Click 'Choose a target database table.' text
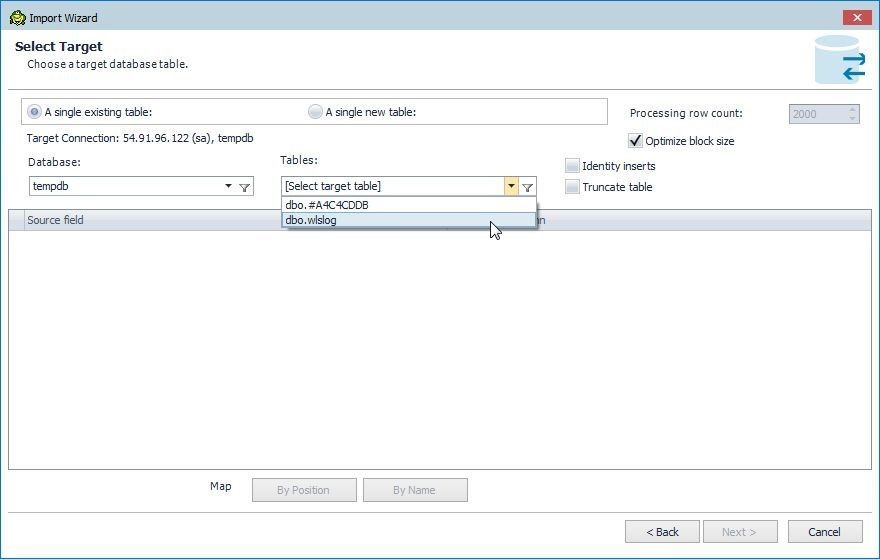The height and width of the screenshot is (559, 880). [108, 64]
